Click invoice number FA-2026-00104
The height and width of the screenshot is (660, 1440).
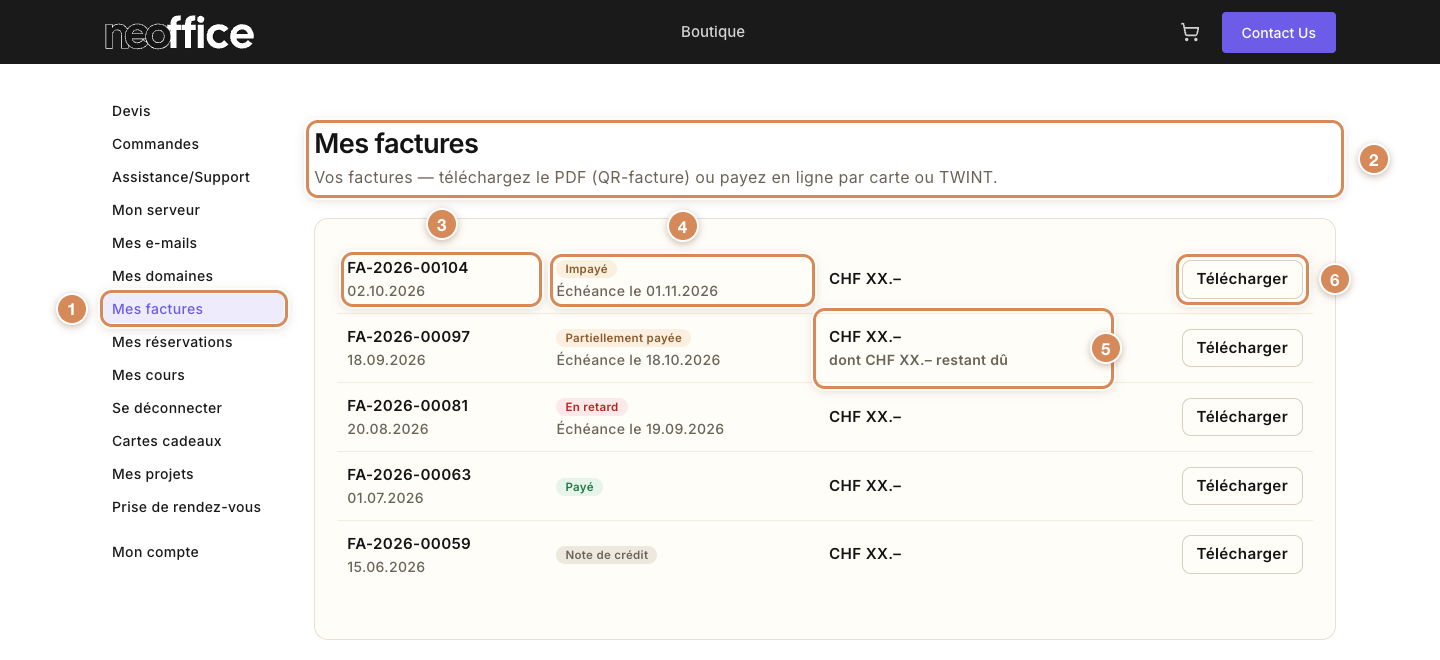[x=407, y=268]
